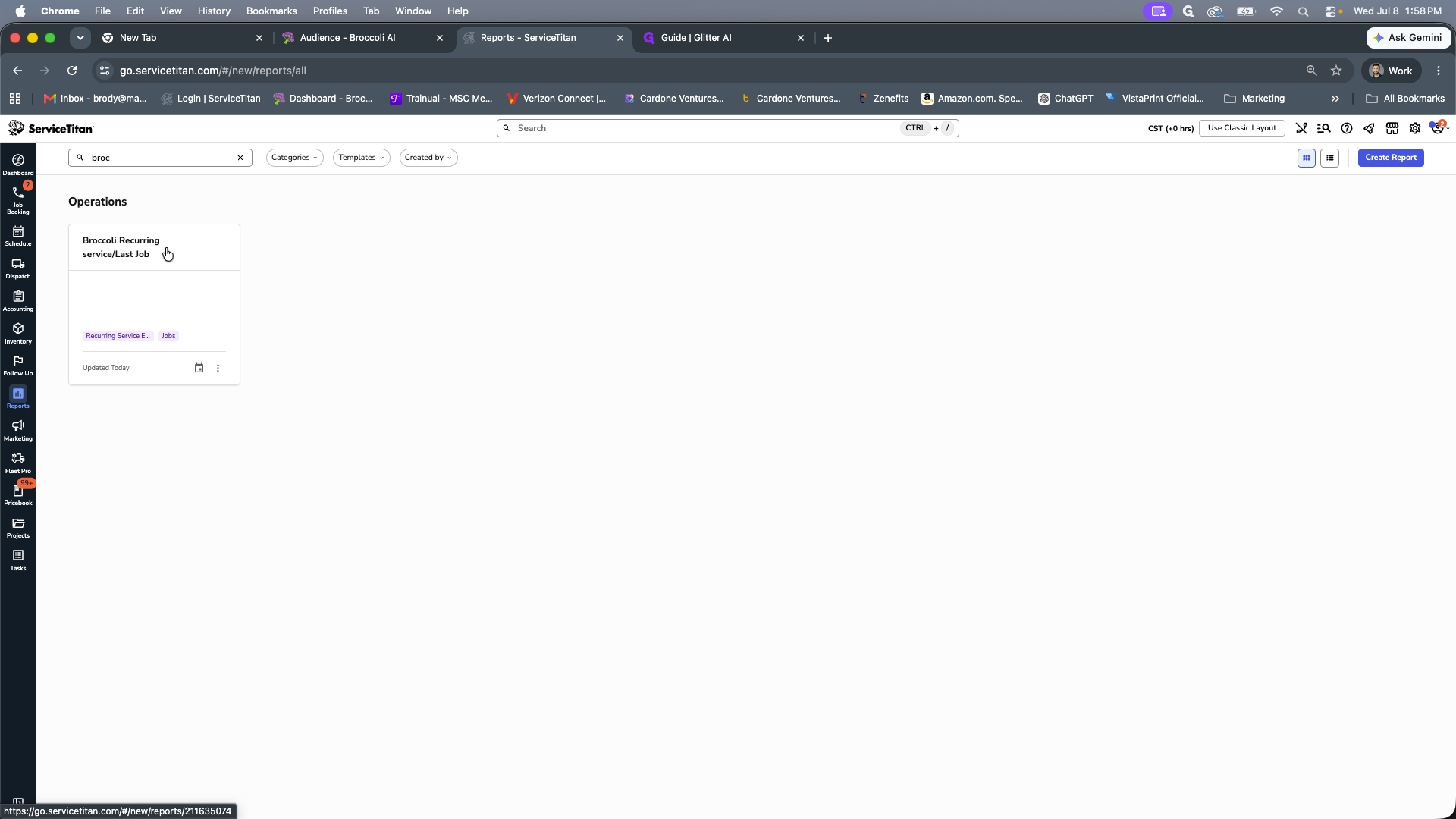1456x819 pixels.
Task: Open Follow Up in the sidebar
Action: [x=18, y=366]
